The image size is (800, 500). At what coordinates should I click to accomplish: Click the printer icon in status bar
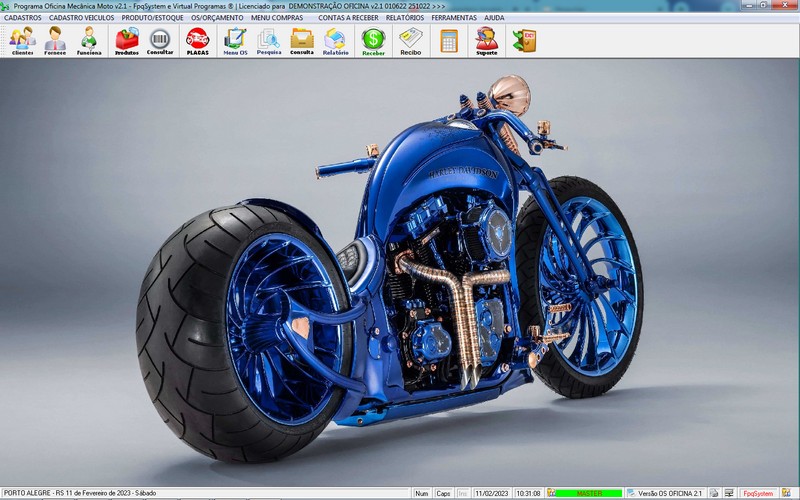(x=714, y=493)
